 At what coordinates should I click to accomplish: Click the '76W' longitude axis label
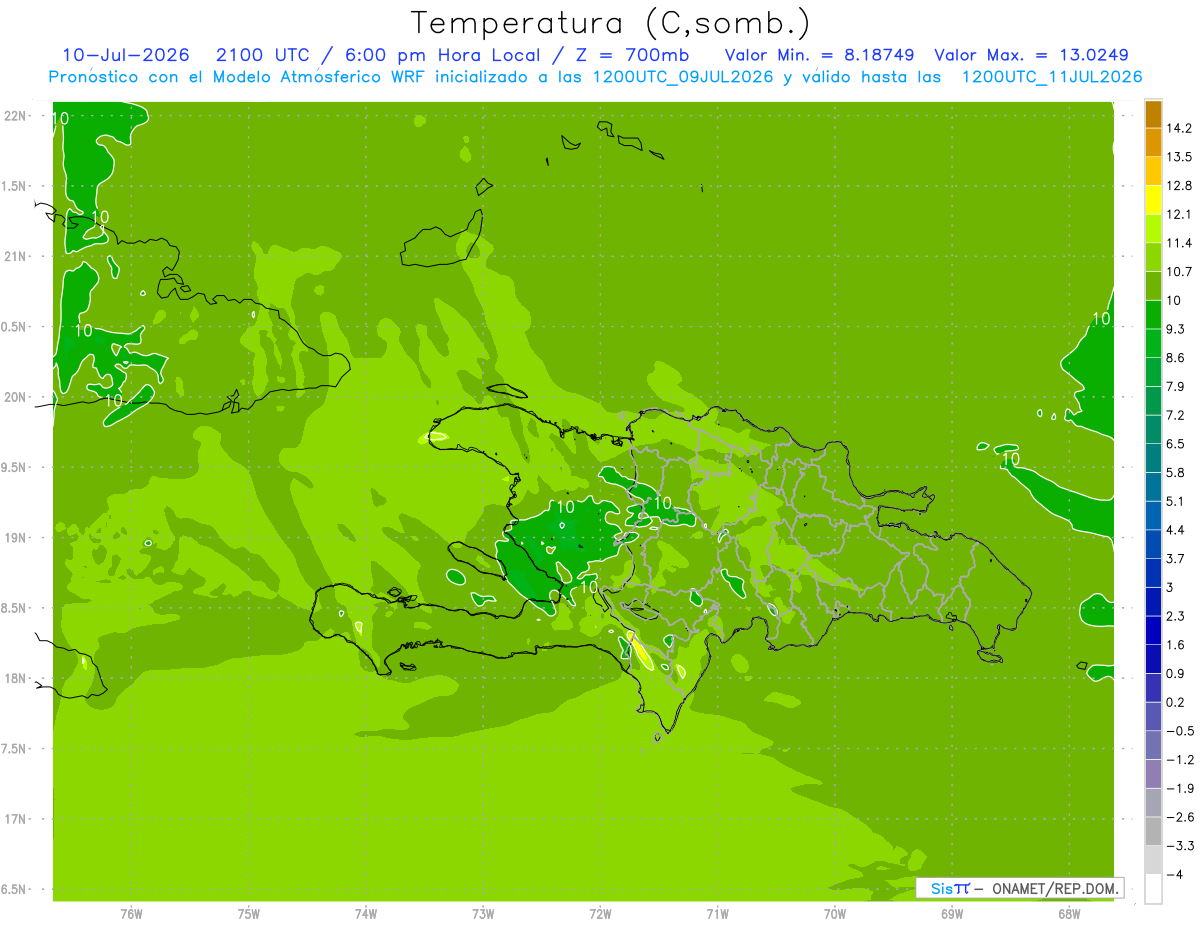131,913
